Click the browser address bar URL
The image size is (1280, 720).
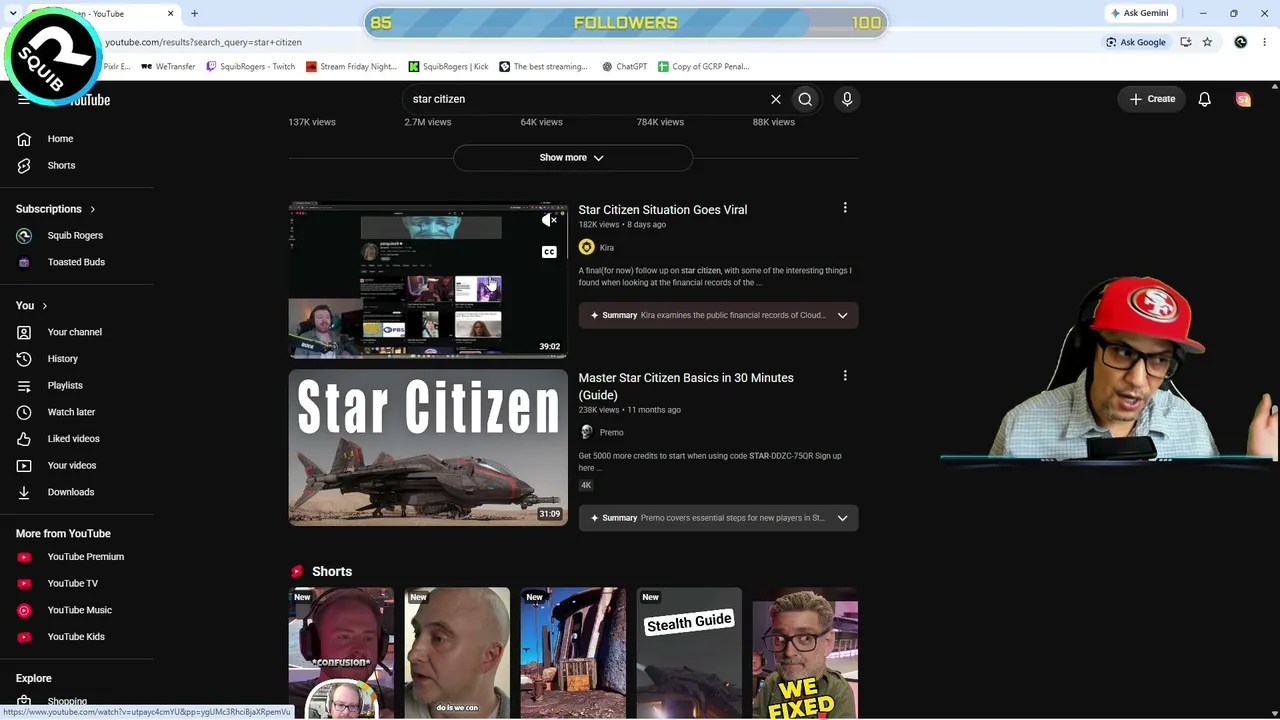click(x=203, y=42)
